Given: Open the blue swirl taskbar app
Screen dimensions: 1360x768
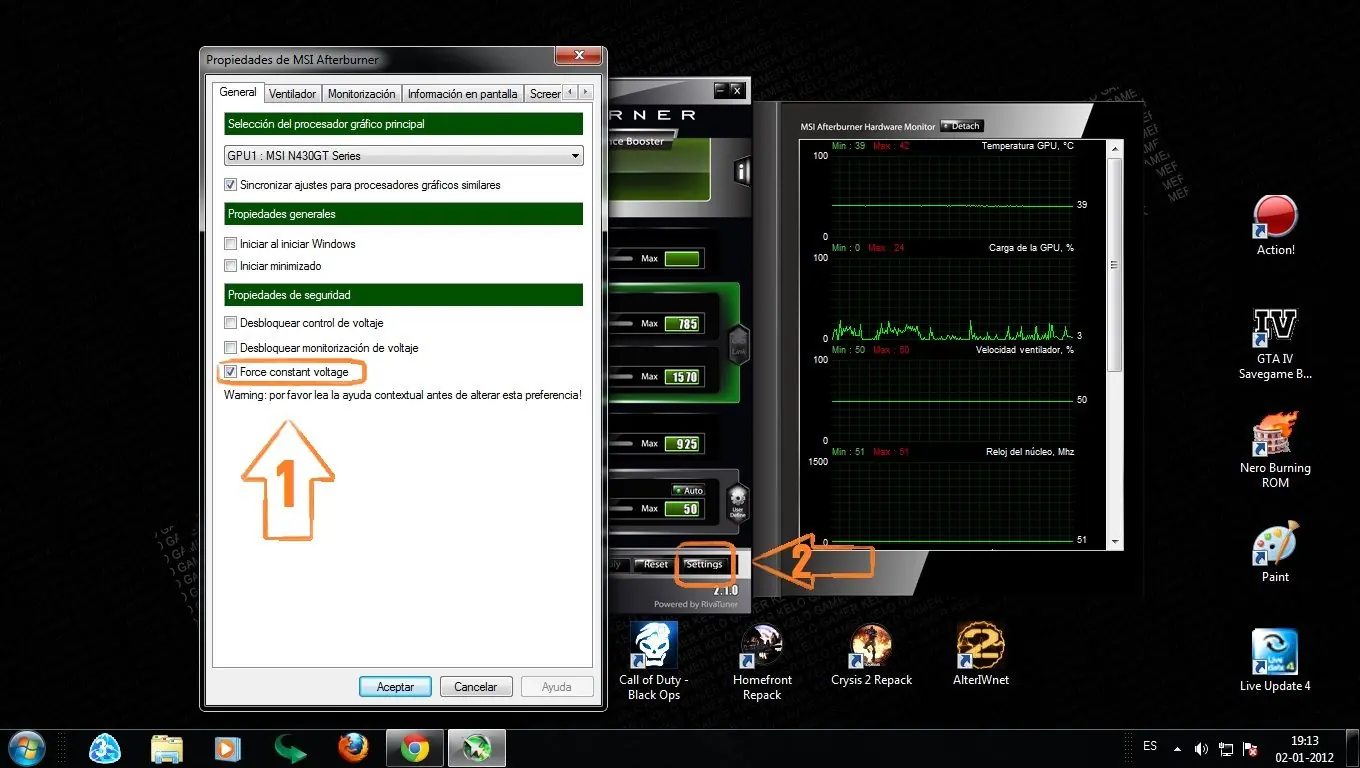Looking at the screenshot, I should pyautogui.click(x=105, y=748).
